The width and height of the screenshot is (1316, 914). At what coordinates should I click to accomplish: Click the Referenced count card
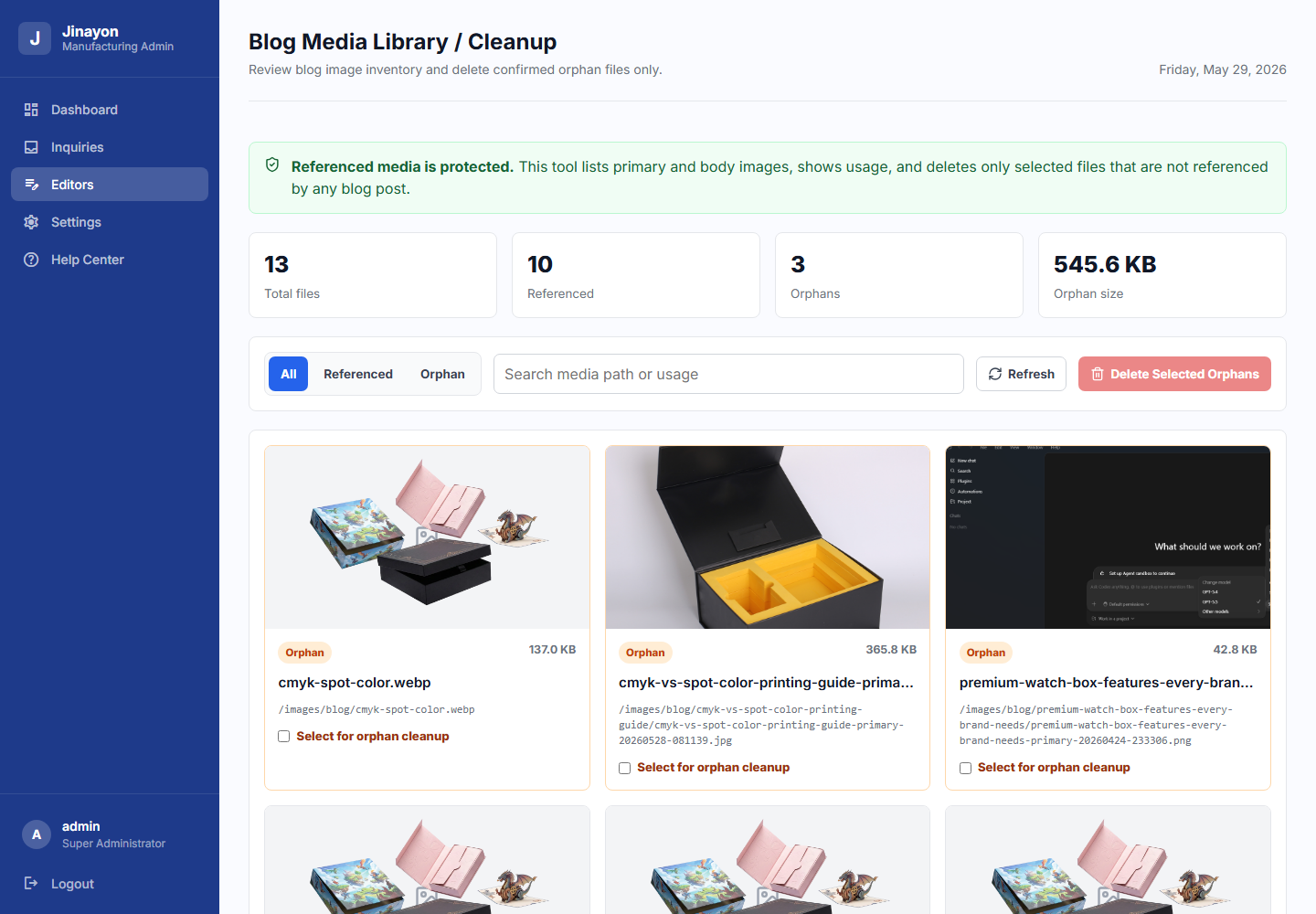[x=636, y=275]
